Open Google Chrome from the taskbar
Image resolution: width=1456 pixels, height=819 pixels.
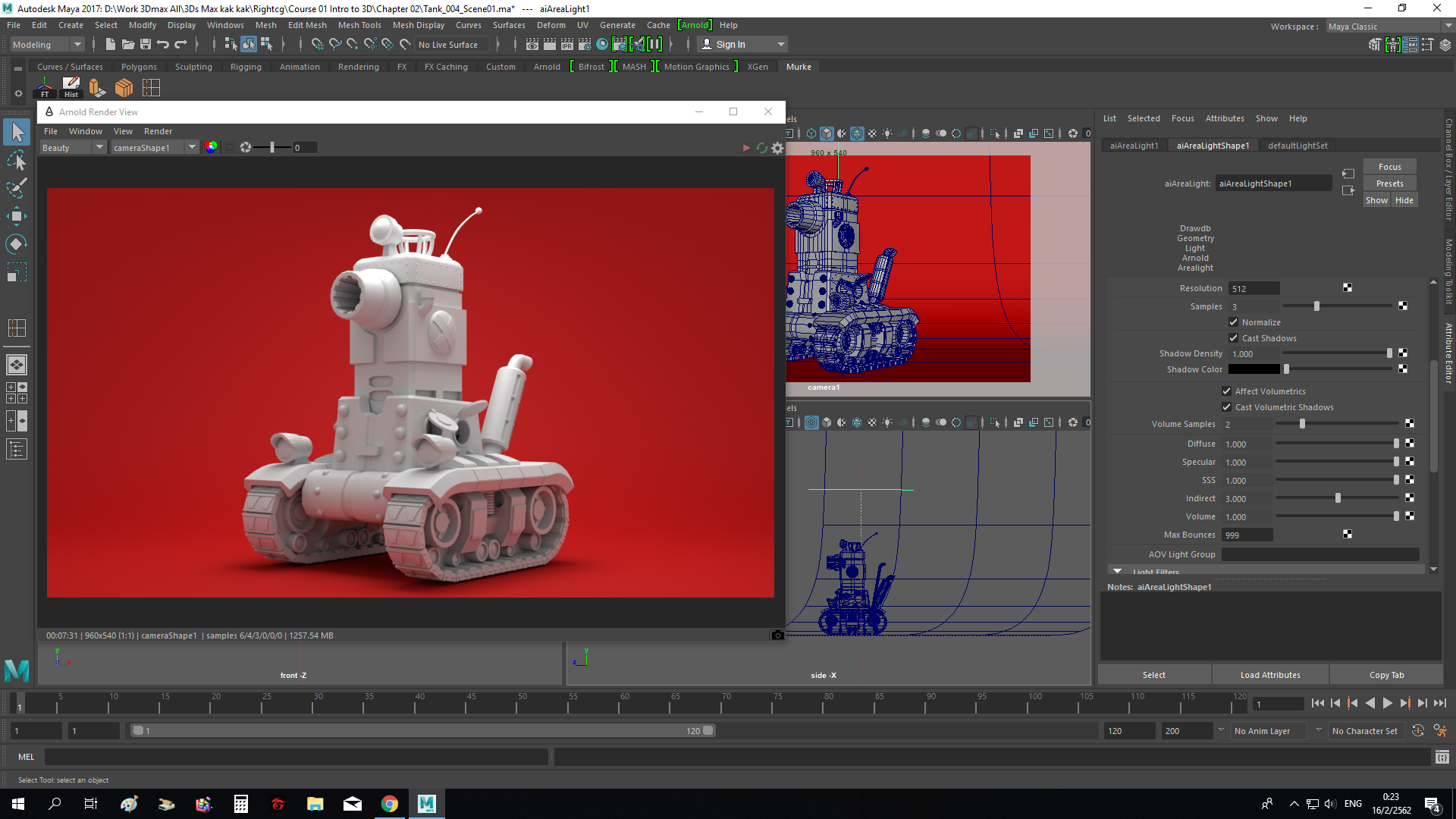389,804
